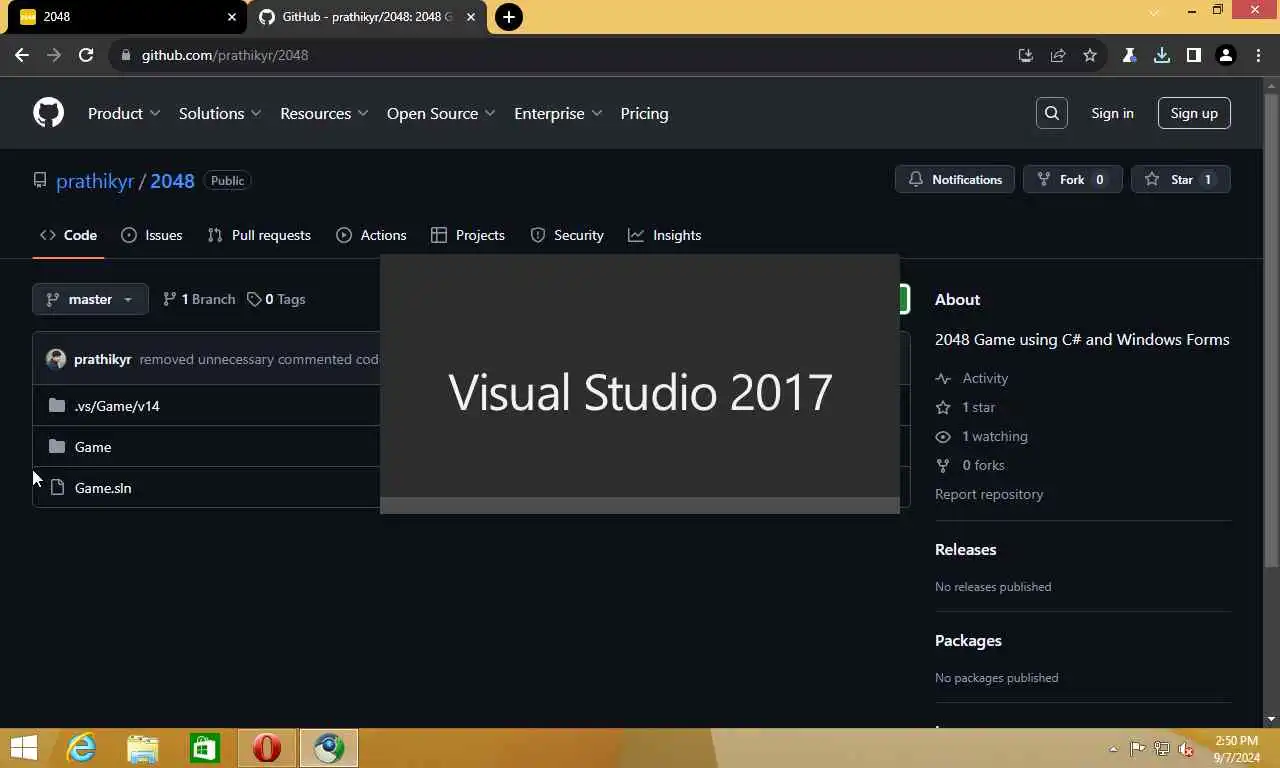Open the browser three-dot menu
Image resolution: width=1280 pixels, height=768 pixels.
pyautogui.click(x=1257, y=55)
